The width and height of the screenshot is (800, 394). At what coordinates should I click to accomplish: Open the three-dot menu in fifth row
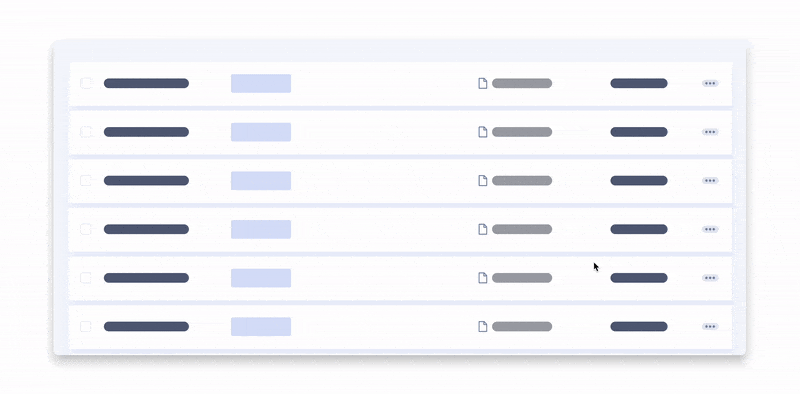click(x=710, y=278)
